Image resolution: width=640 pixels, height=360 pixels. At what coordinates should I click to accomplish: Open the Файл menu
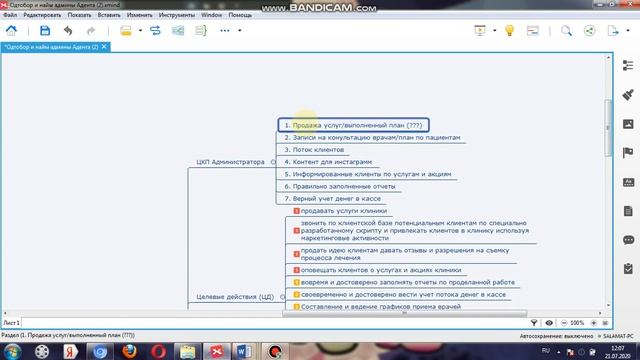10,15
